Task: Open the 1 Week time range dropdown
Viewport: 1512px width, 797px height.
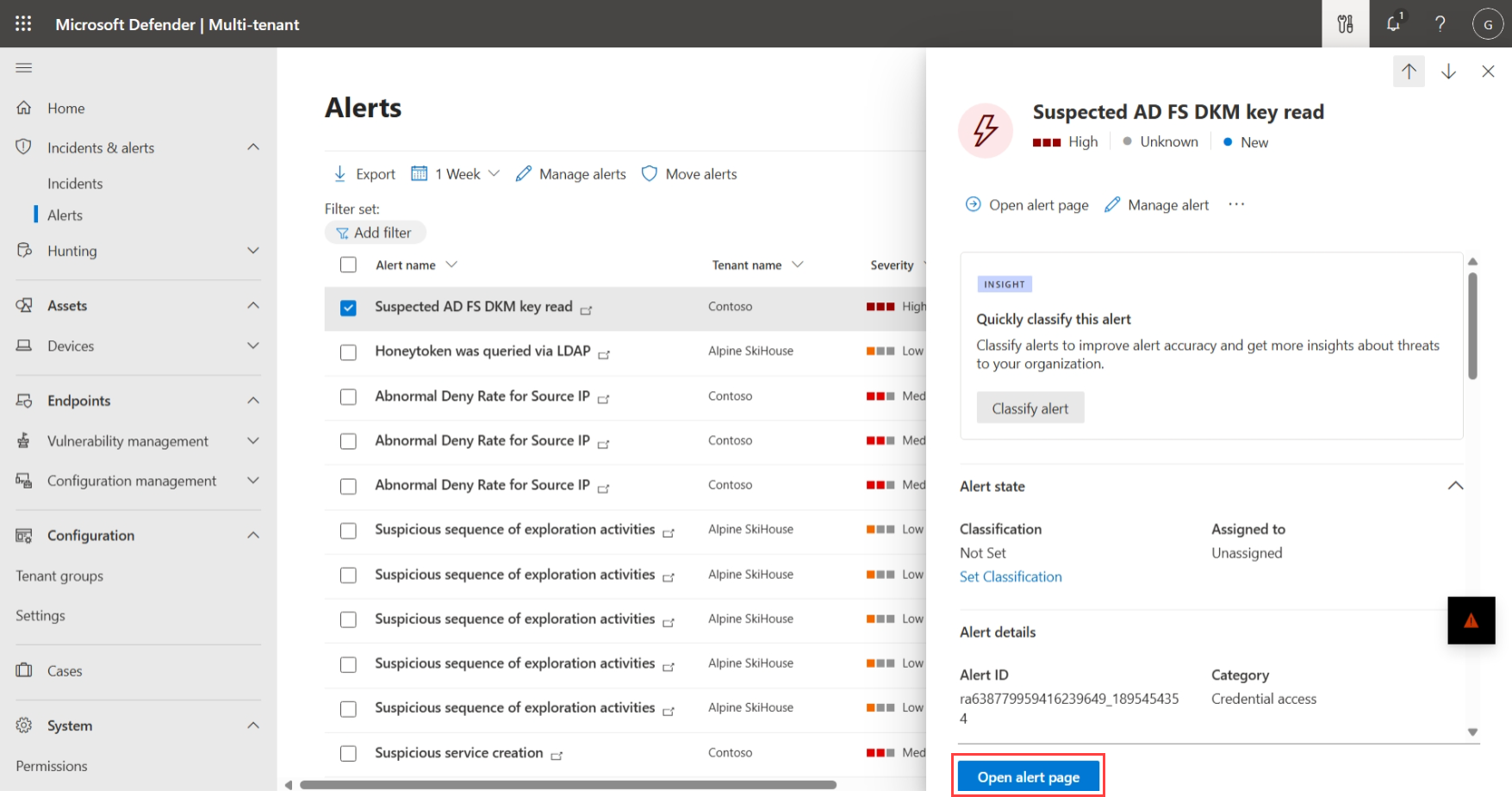Action: [456, 174]
